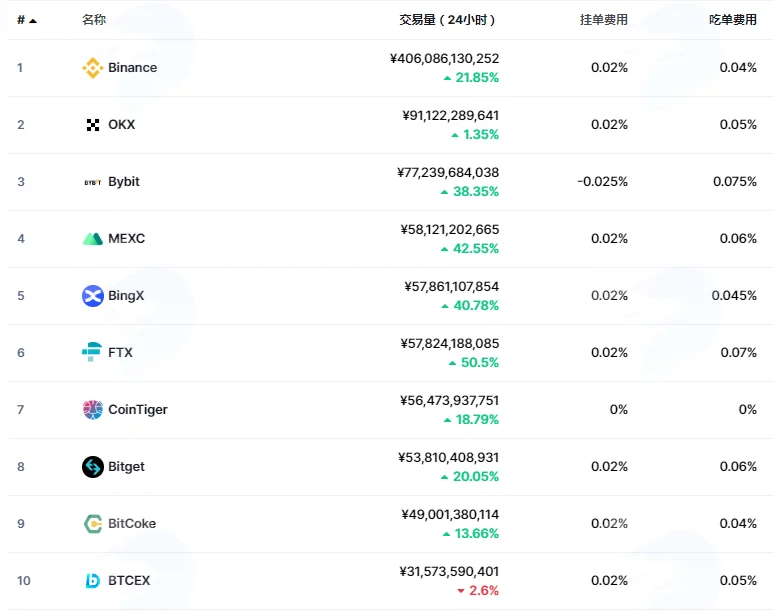Screen dimensions: 774x611
Task: Click BTCEX red 2.6% change value
Action: [x=484, y=591]
